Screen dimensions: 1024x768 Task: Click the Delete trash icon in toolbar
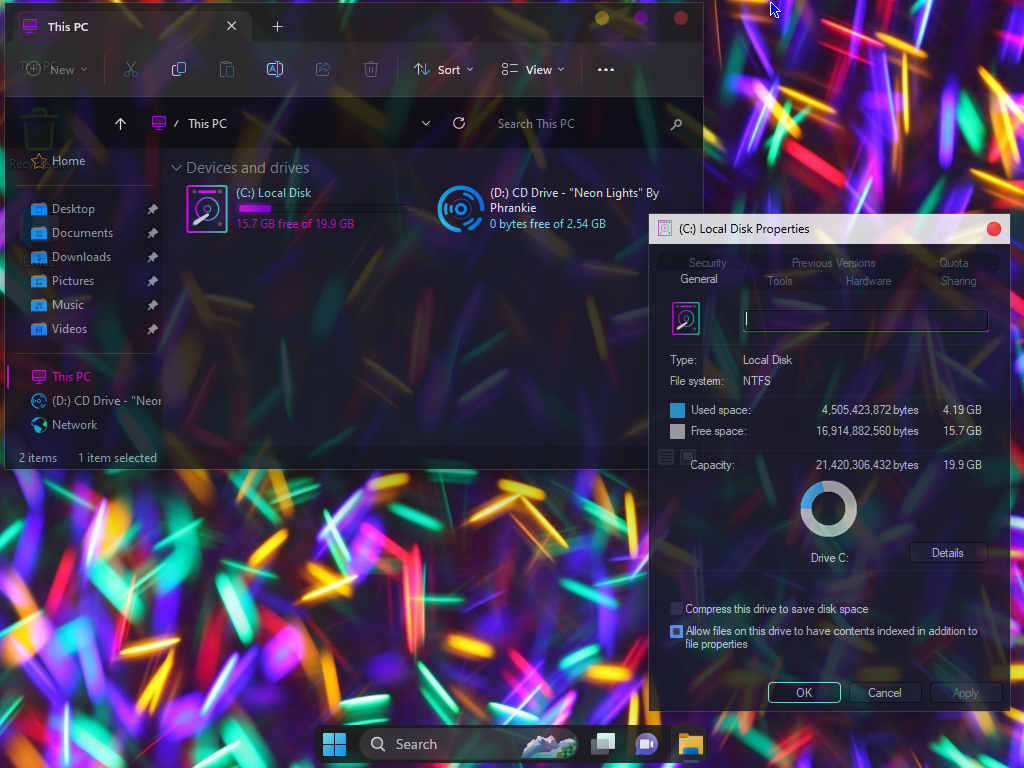click(371, 69)
